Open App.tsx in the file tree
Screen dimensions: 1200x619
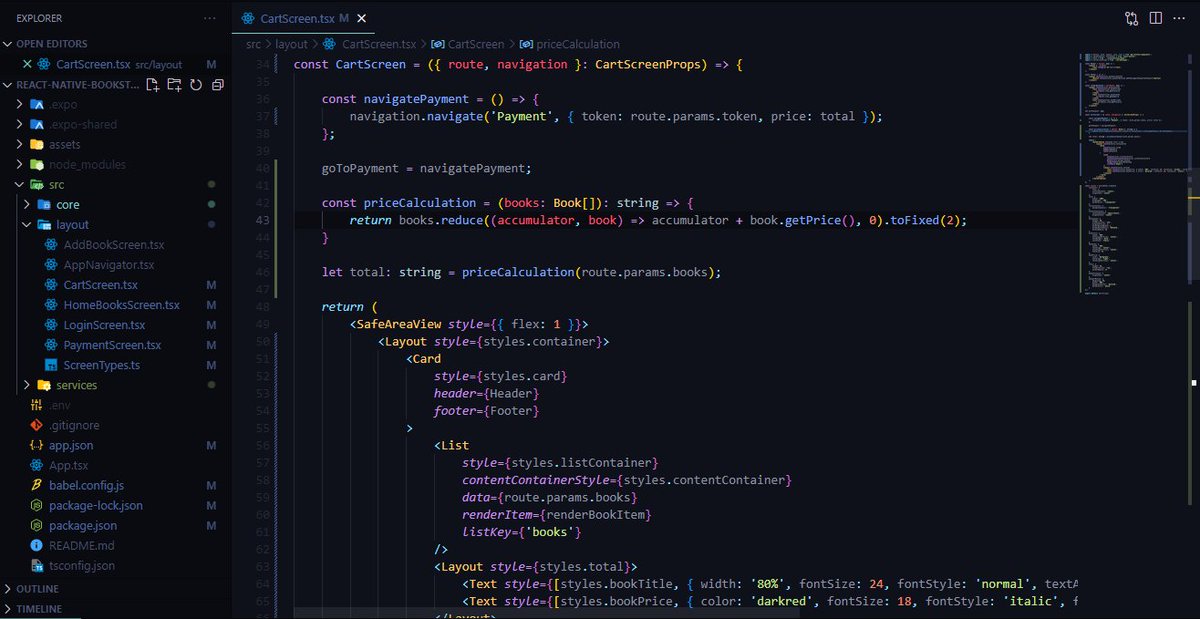tap(115, 465)
